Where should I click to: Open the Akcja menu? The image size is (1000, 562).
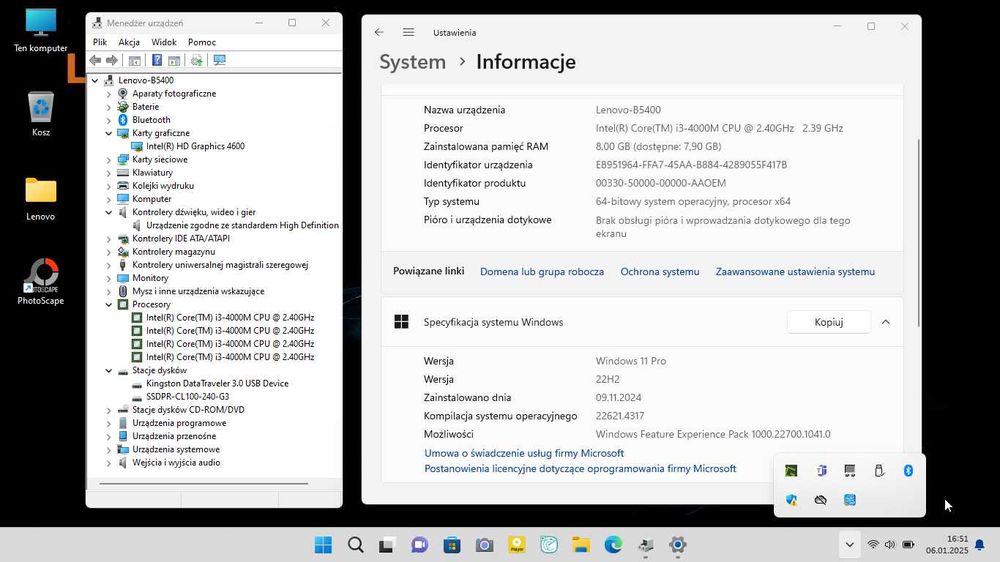[x=129, y=42]
